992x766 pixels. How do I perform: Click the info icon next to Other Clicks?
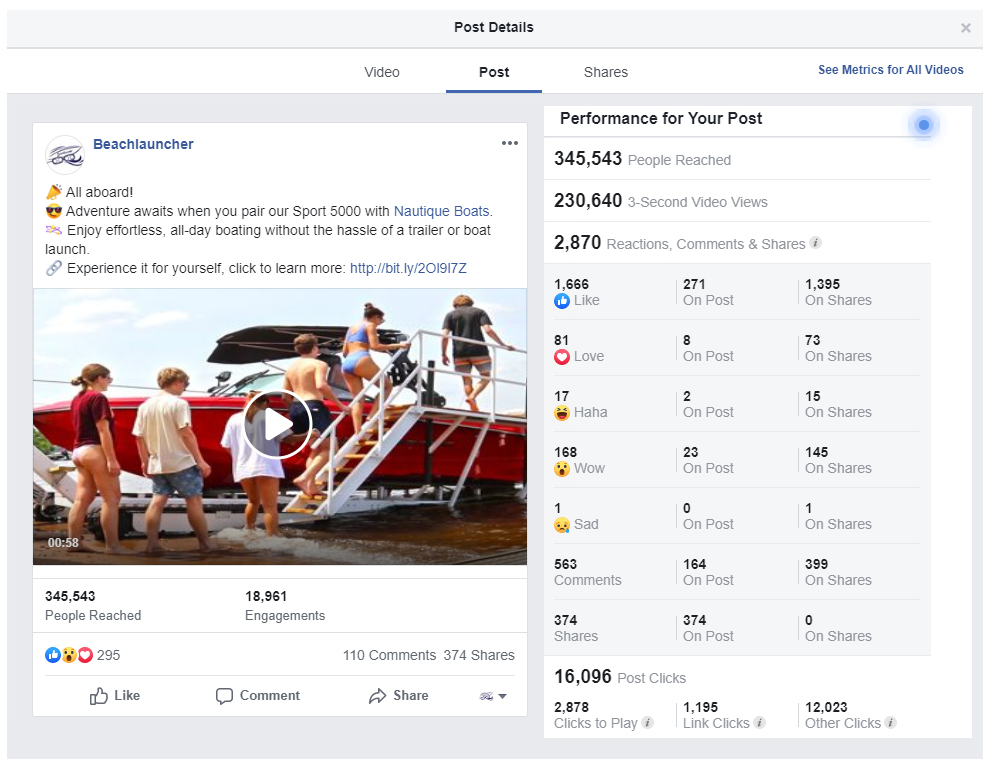tap(891, 723)
